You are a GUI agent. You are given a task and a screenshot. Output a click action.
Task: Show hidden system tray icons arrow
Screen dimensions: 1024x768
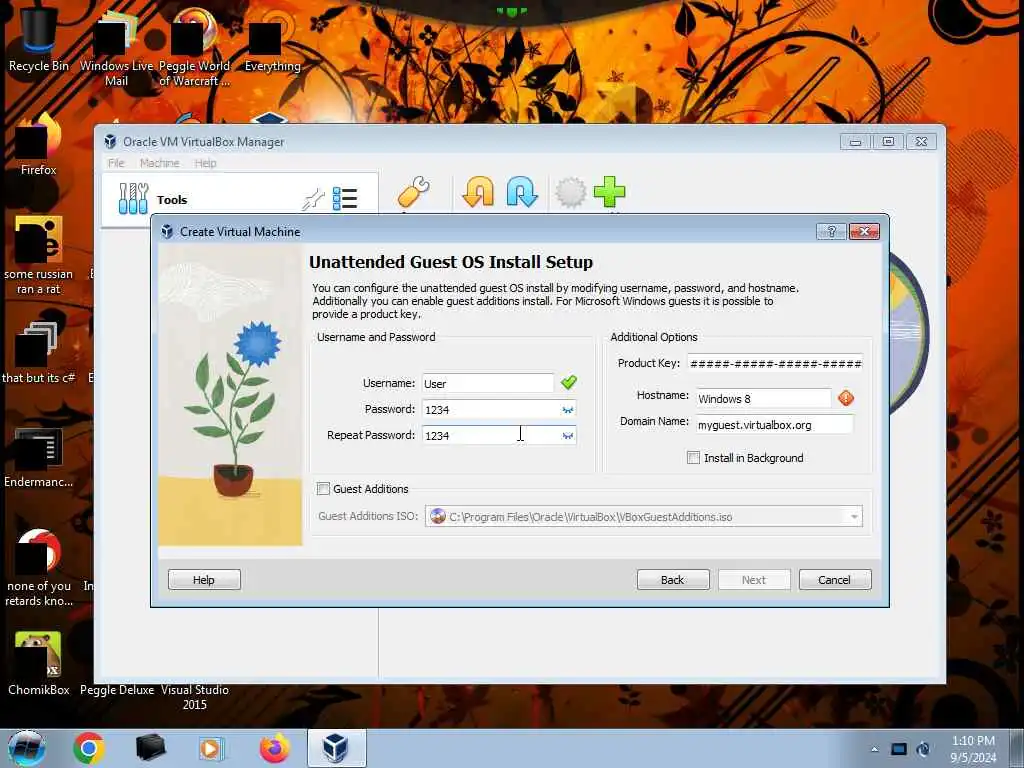point(874,749)
